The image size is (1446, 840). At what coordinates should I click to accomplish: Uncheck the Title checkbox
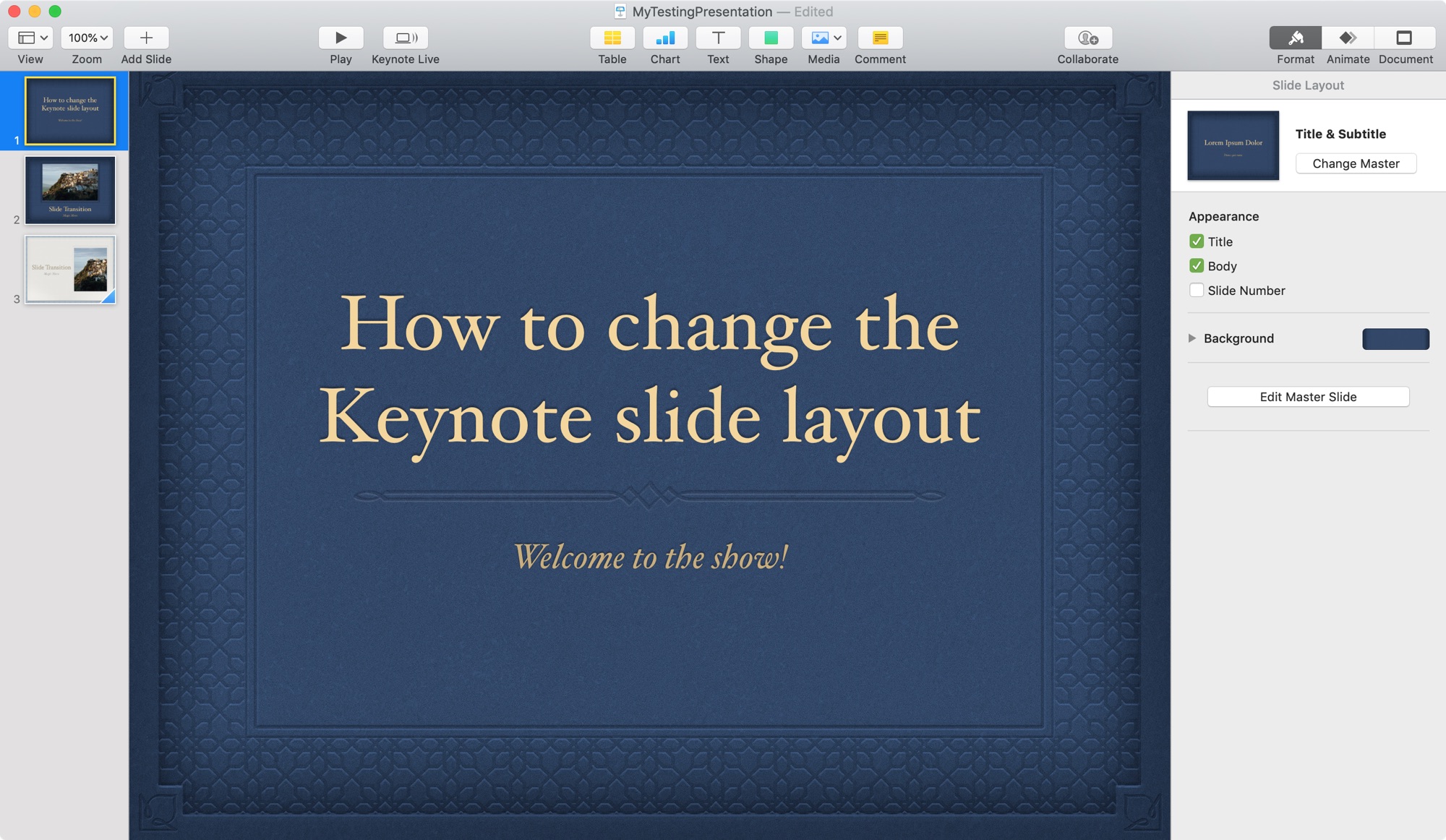[x=1197, y=241]
